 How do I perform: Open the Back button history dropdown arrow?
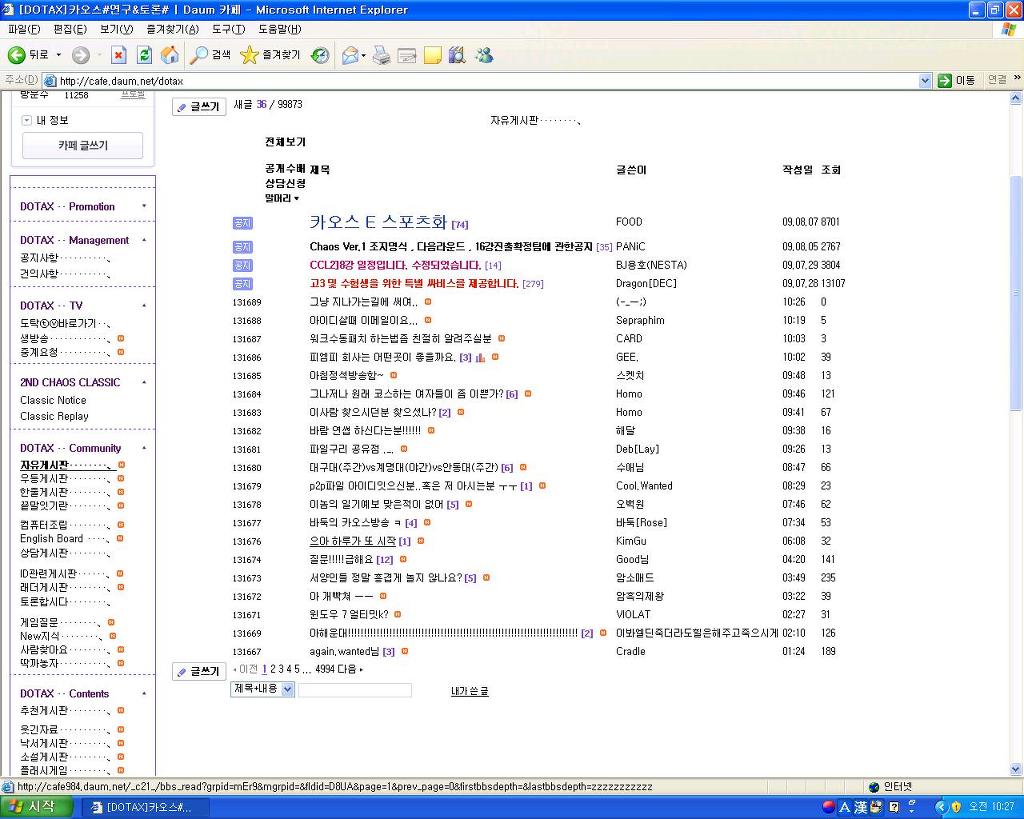59,56
